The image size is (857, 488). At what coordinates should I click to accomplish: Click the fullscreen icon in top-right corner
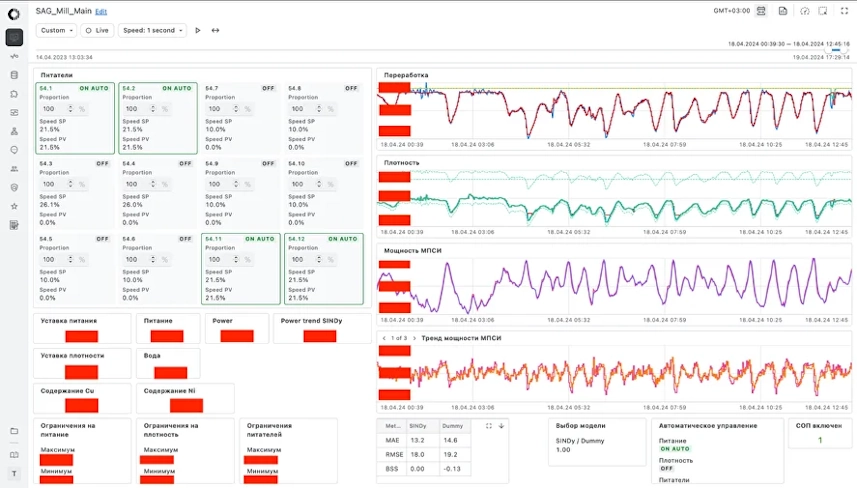pyautogui.click(x=844, y=11)
